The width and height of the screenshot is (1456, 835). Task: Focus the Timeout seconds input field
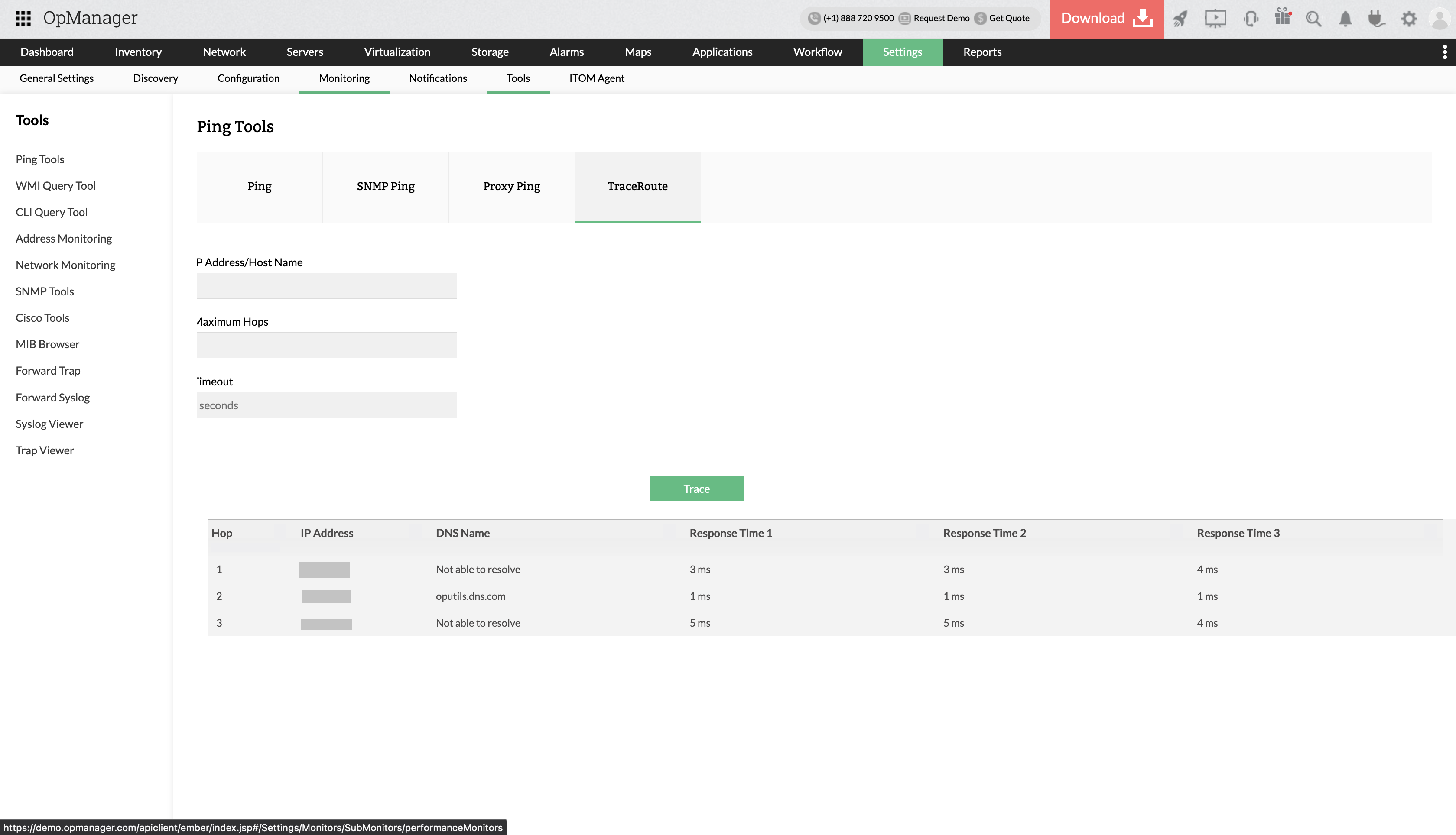pos(327,405)
